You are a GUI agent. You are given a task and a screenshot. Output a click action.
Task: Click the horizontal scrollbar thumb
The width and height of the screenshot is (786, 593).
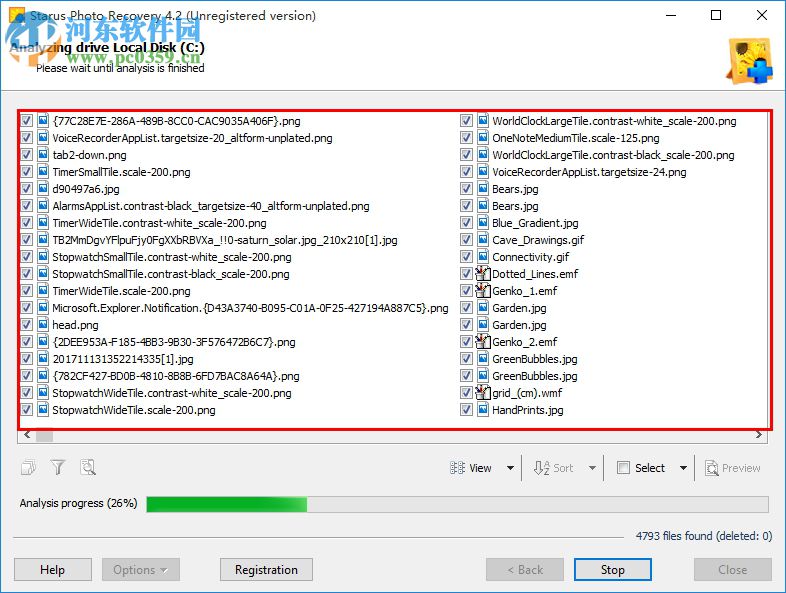(x=45, y=436)
